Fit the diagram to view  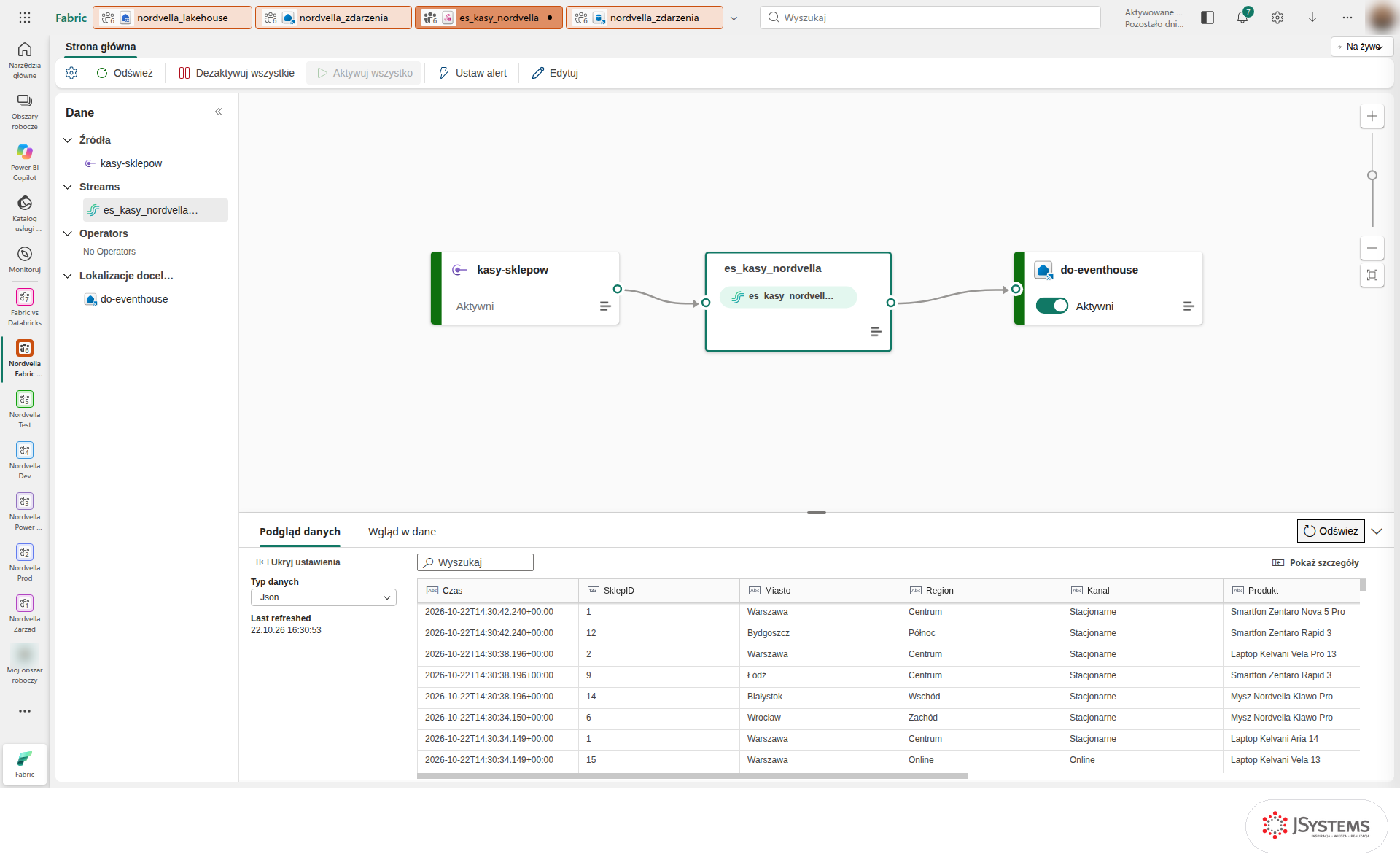pyautogui.click(x=1372, y=275)
